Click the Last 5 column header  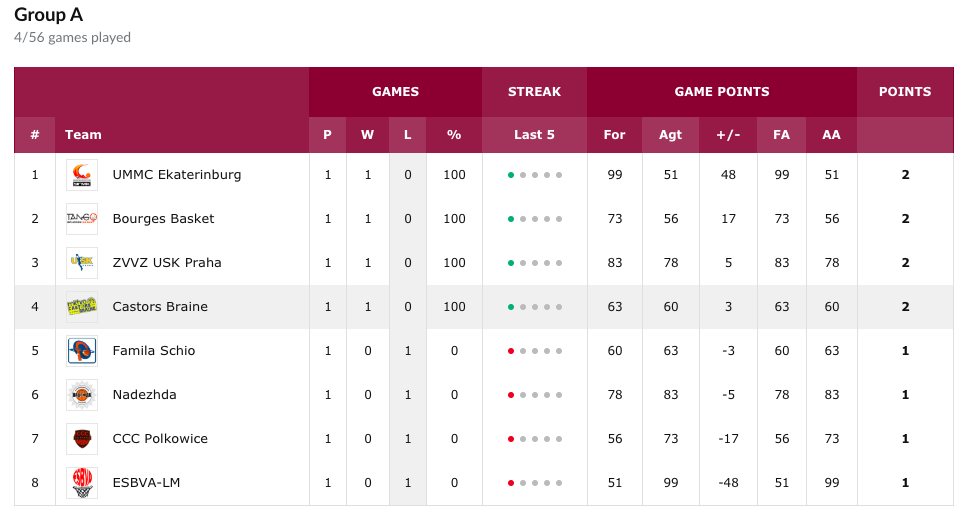(534, 135)
